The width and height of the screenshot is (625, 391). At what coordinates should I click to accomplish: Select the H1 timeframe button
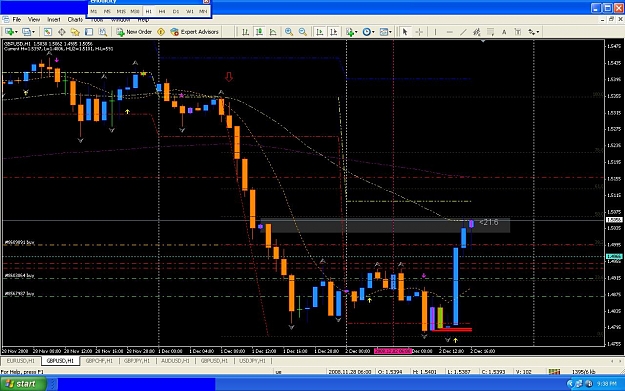tap(149, 12)
